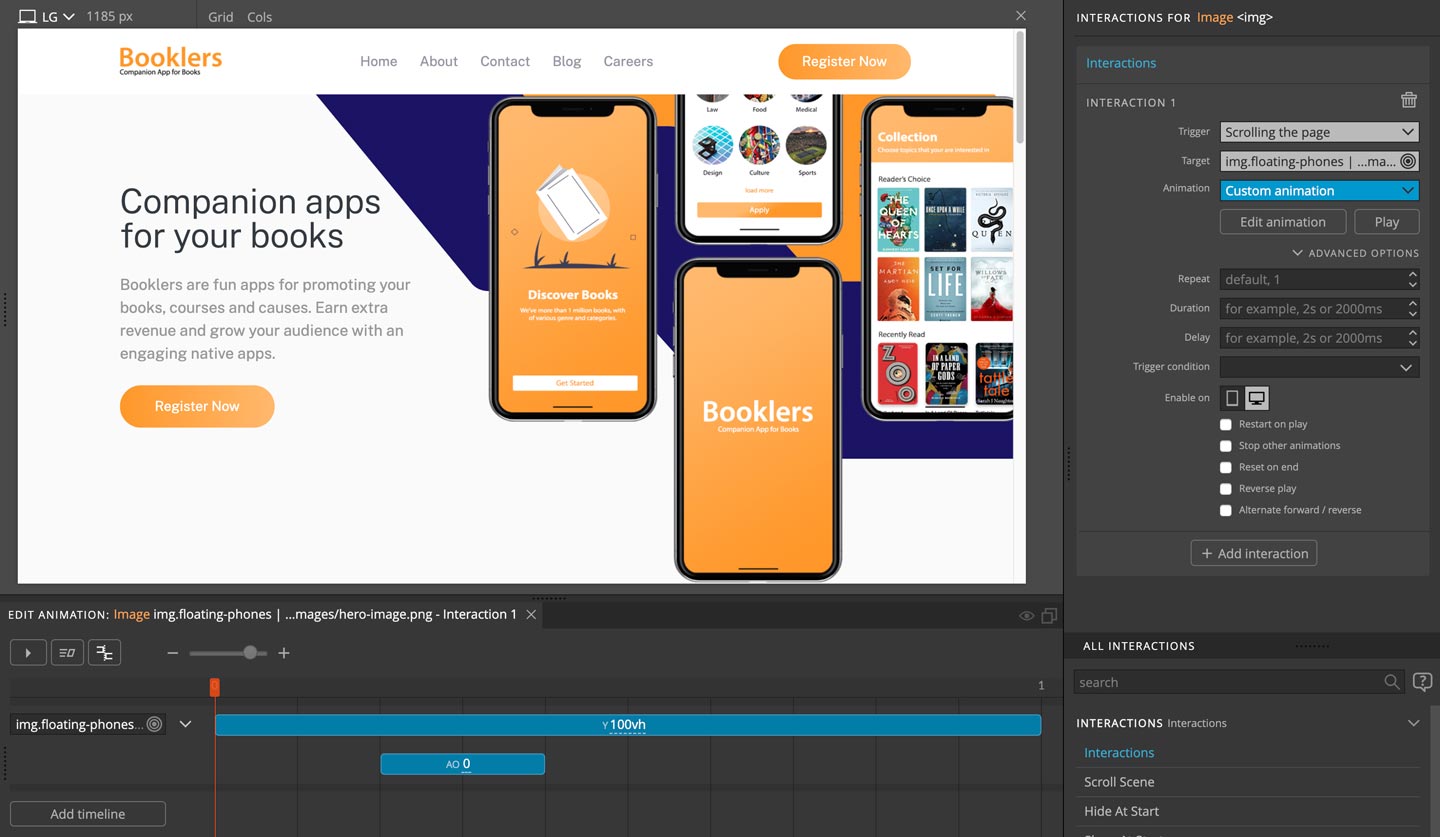The image size is (1440, 837).
Task: Check the Stop other animations checkbox
Action: (x=1226, y=446)
